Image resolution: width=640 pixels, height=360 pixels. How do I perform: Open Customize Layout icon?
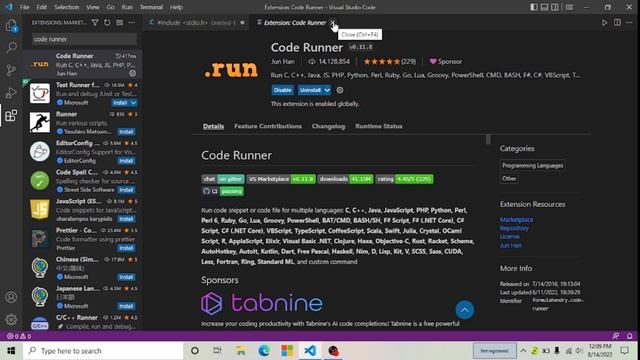click(569, 7)
